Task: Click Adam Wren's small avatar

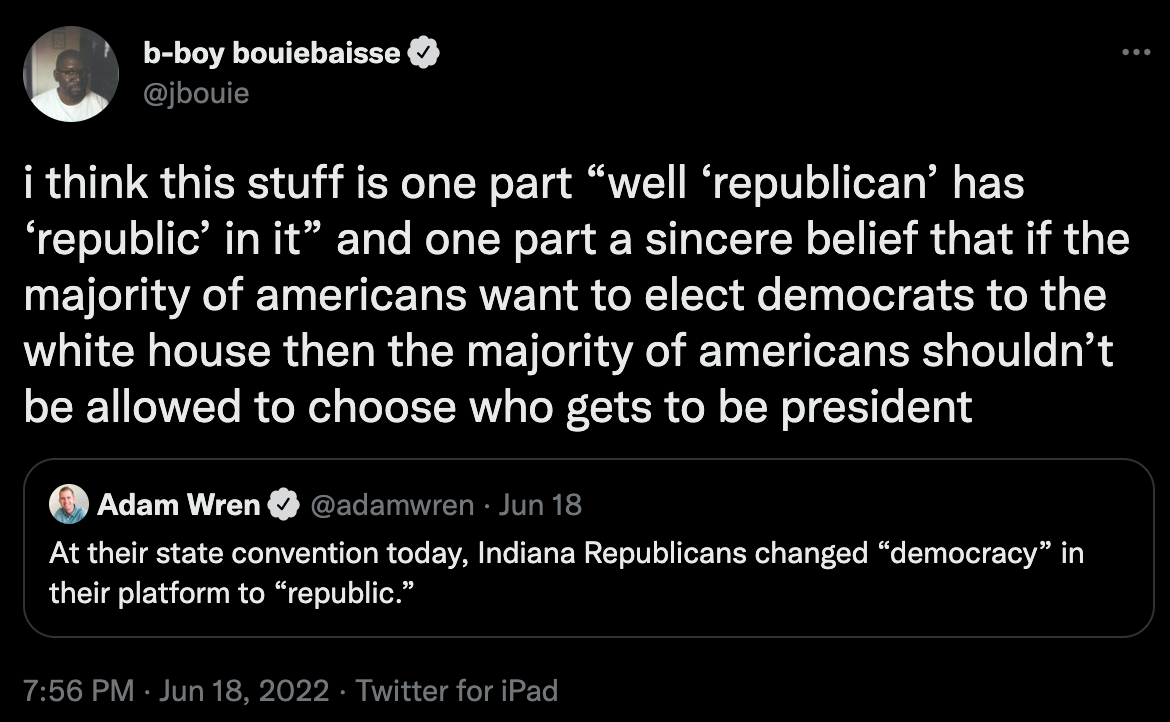Action: pos(69,505)
